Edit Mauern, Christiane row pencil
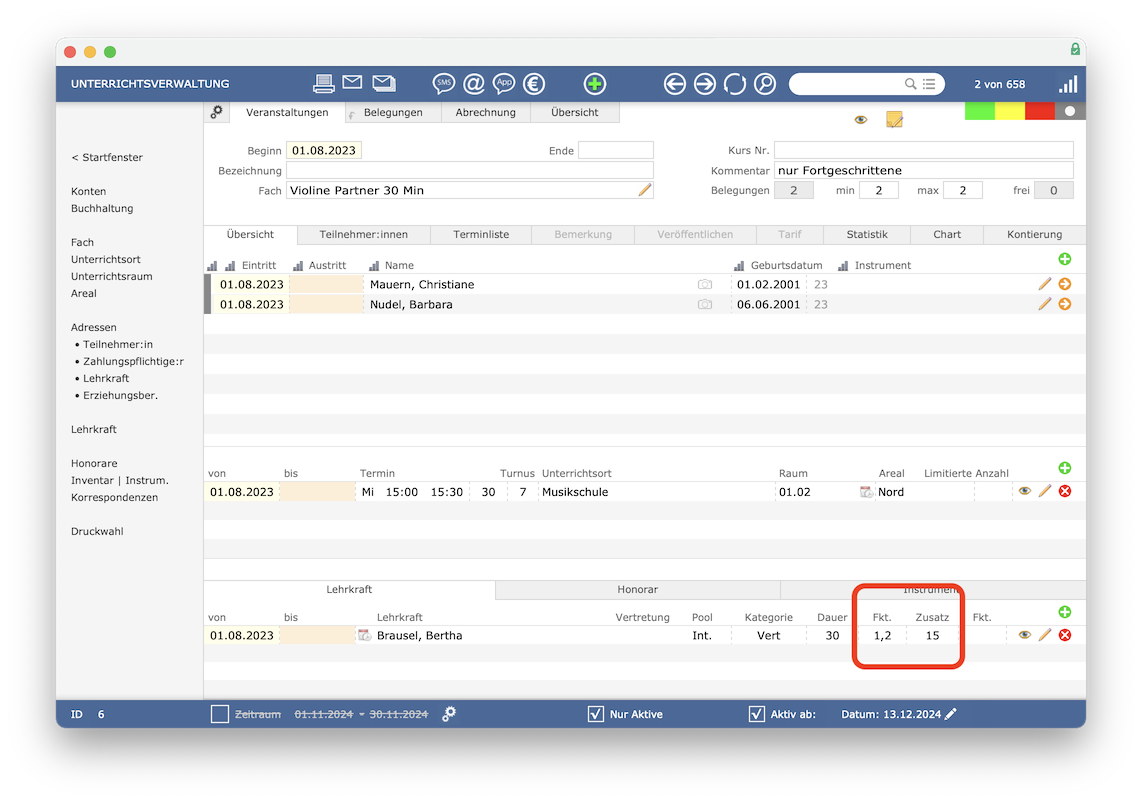 coord(1044,284)
